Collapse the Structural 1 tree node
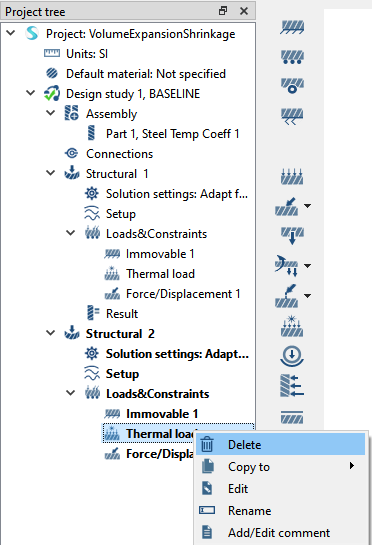The image size is (372, 545). [x=51, y=173]
